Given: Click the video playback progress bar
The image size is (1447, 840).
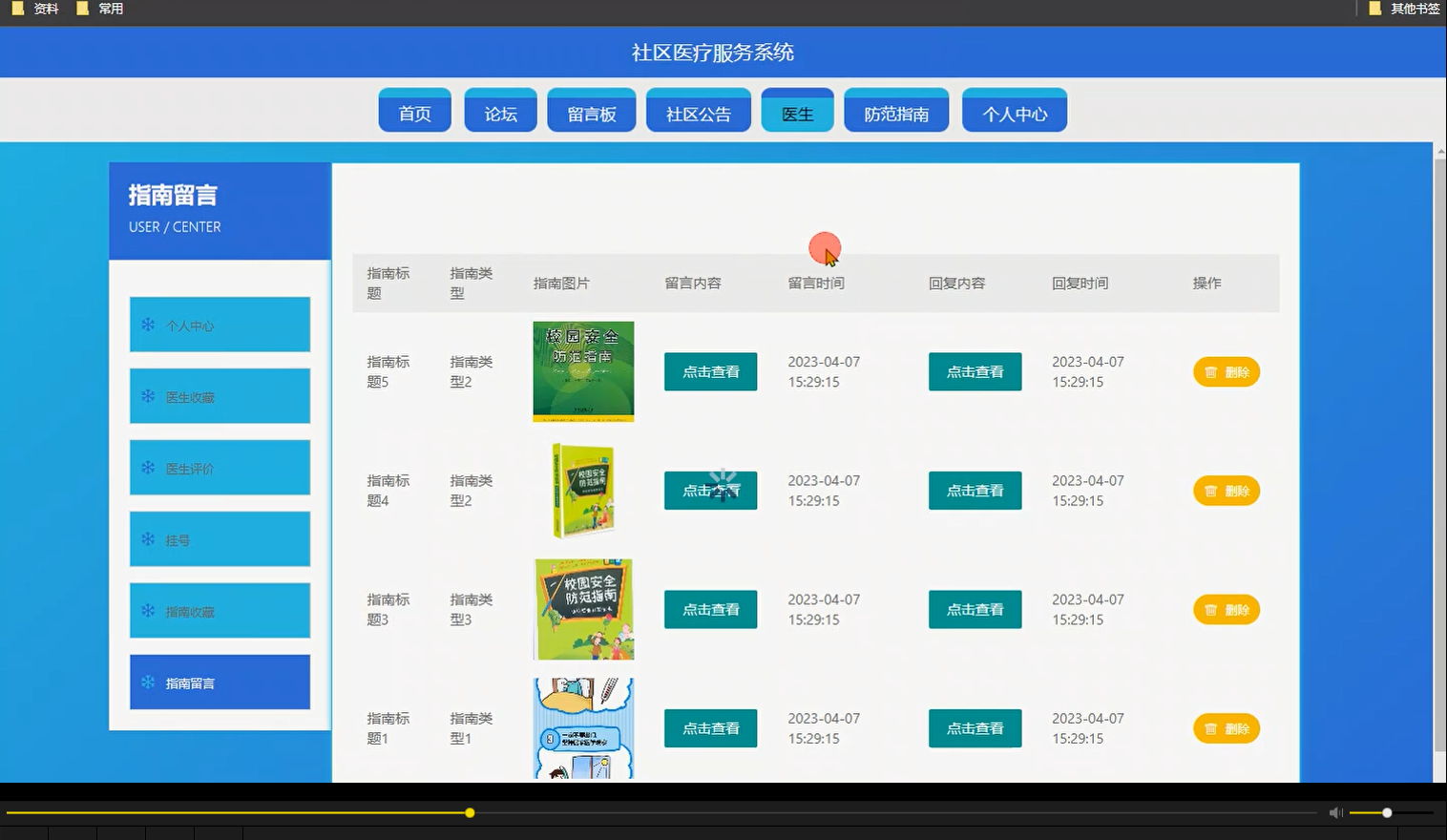Looking at the screenshot, I should coord(470,812).
